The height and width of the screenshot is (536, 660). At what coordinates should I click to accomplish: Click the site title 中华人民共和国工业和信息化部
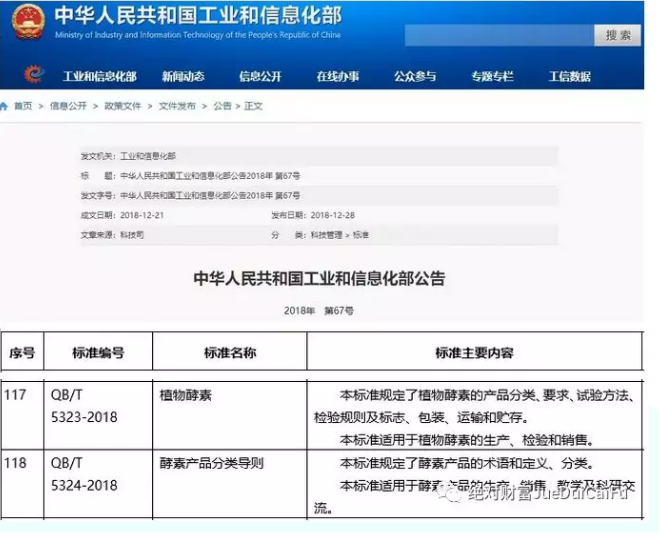pos(198,15)
